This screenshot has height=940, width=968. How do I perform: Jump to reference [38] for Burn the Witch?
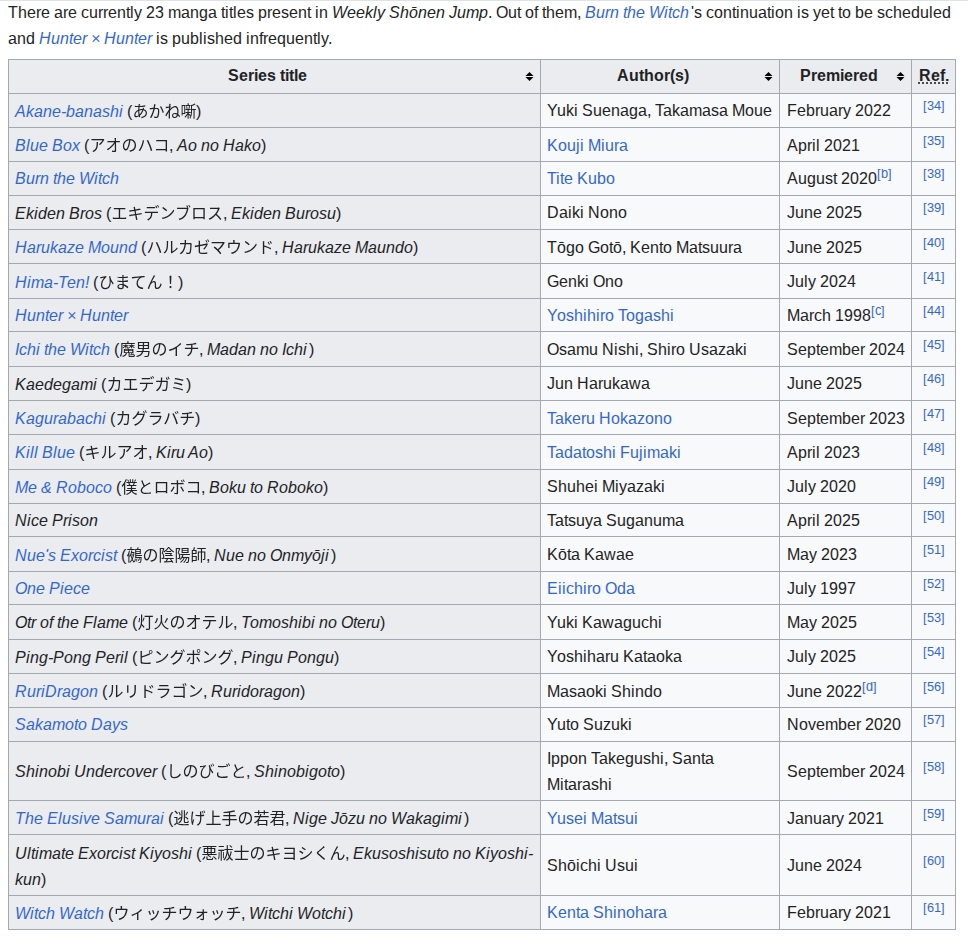pos(933,175)
